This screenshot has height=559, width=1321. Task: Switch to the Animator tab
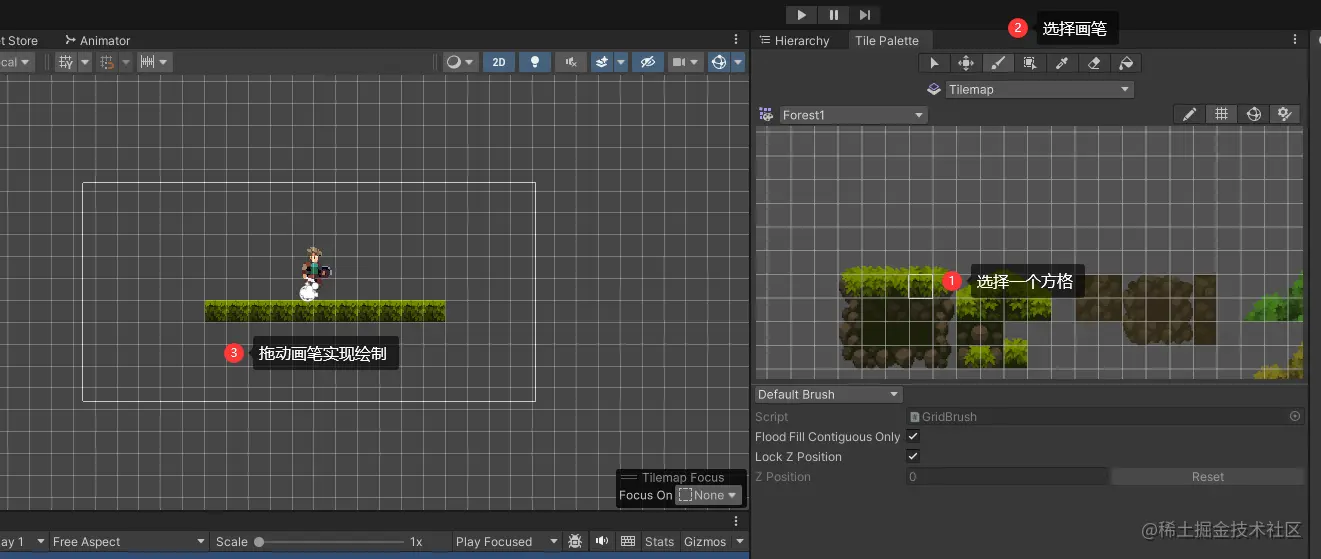coord(98,41)
